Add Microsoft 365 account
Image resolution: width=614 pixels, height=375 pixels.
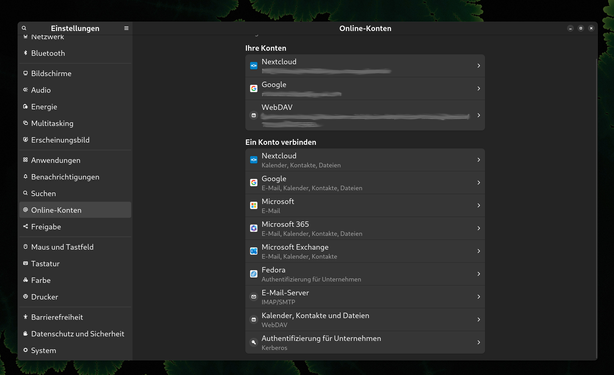365,228
